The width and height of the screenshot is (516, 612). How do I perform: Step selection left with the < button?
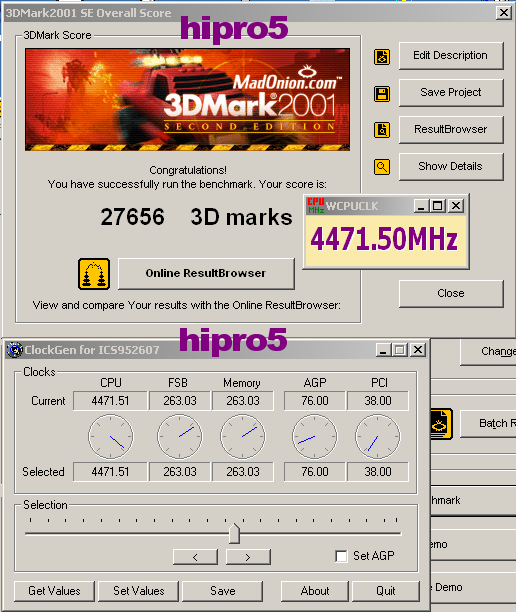tap(195, 557)
